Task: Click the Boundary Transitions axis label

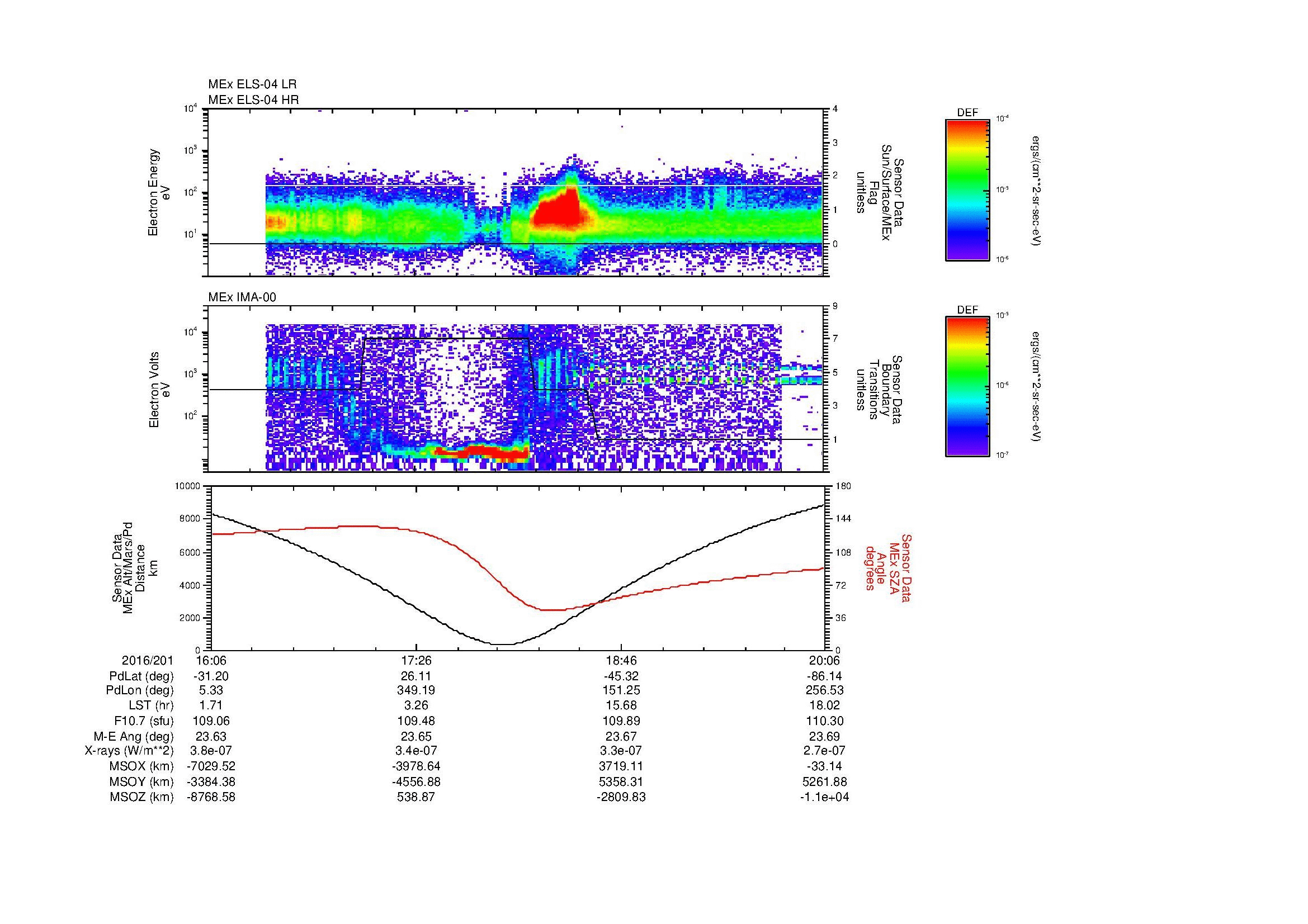Action: click(x=880, y=390)
